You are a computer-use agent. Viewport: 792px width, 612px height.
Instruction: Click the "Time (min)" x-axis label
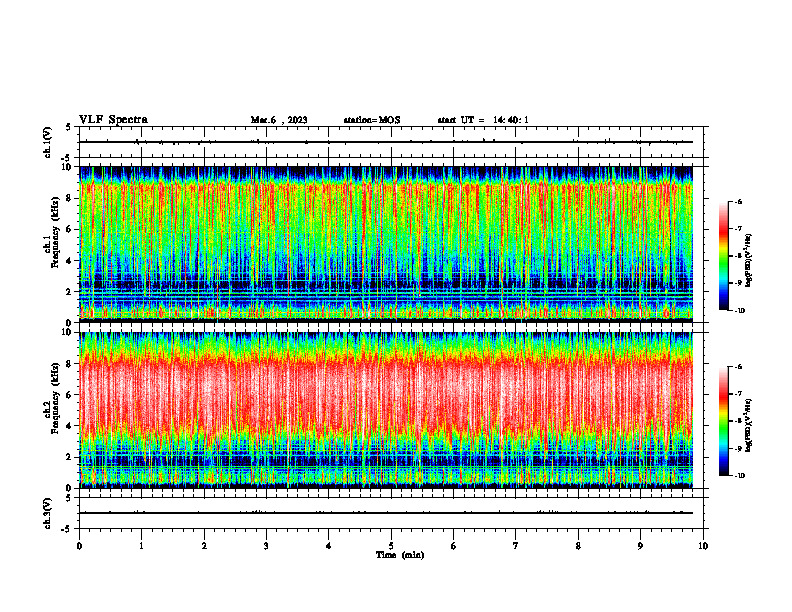[x=400, y=555]
